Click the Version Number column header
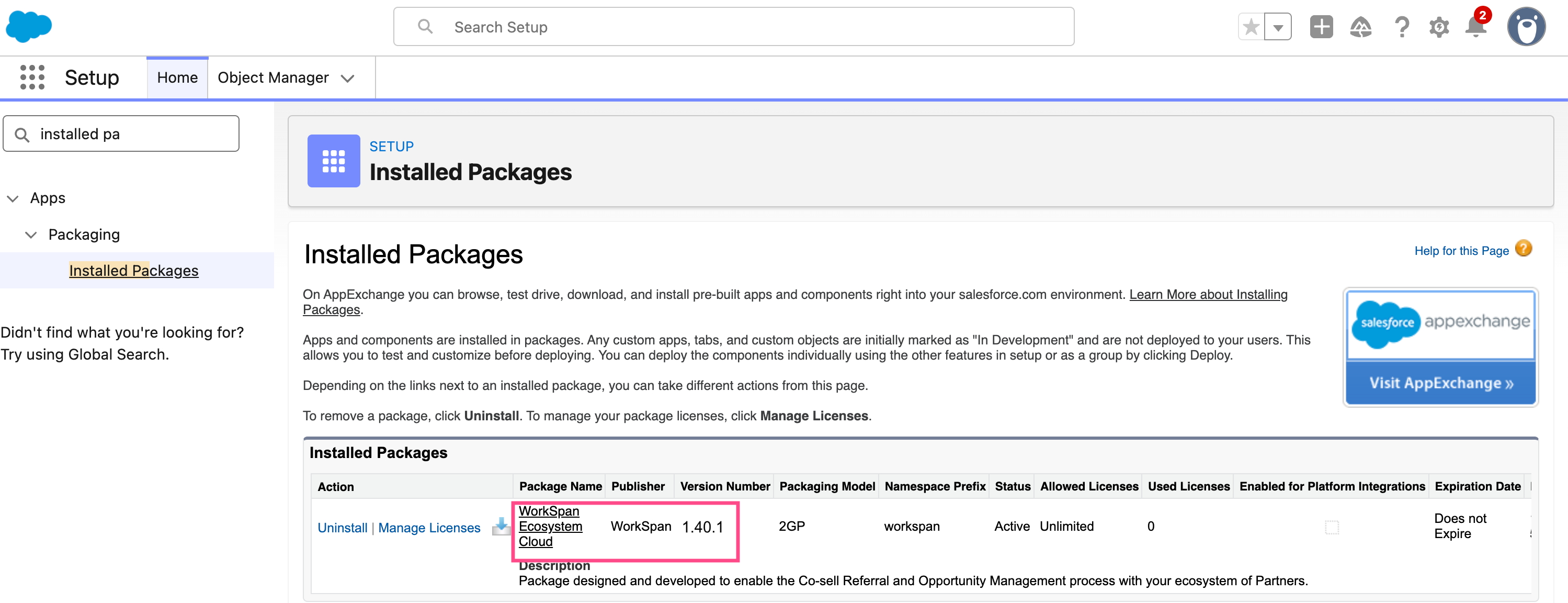The width and height of the screenshot is (1568, 603). [x=725, y=486]
